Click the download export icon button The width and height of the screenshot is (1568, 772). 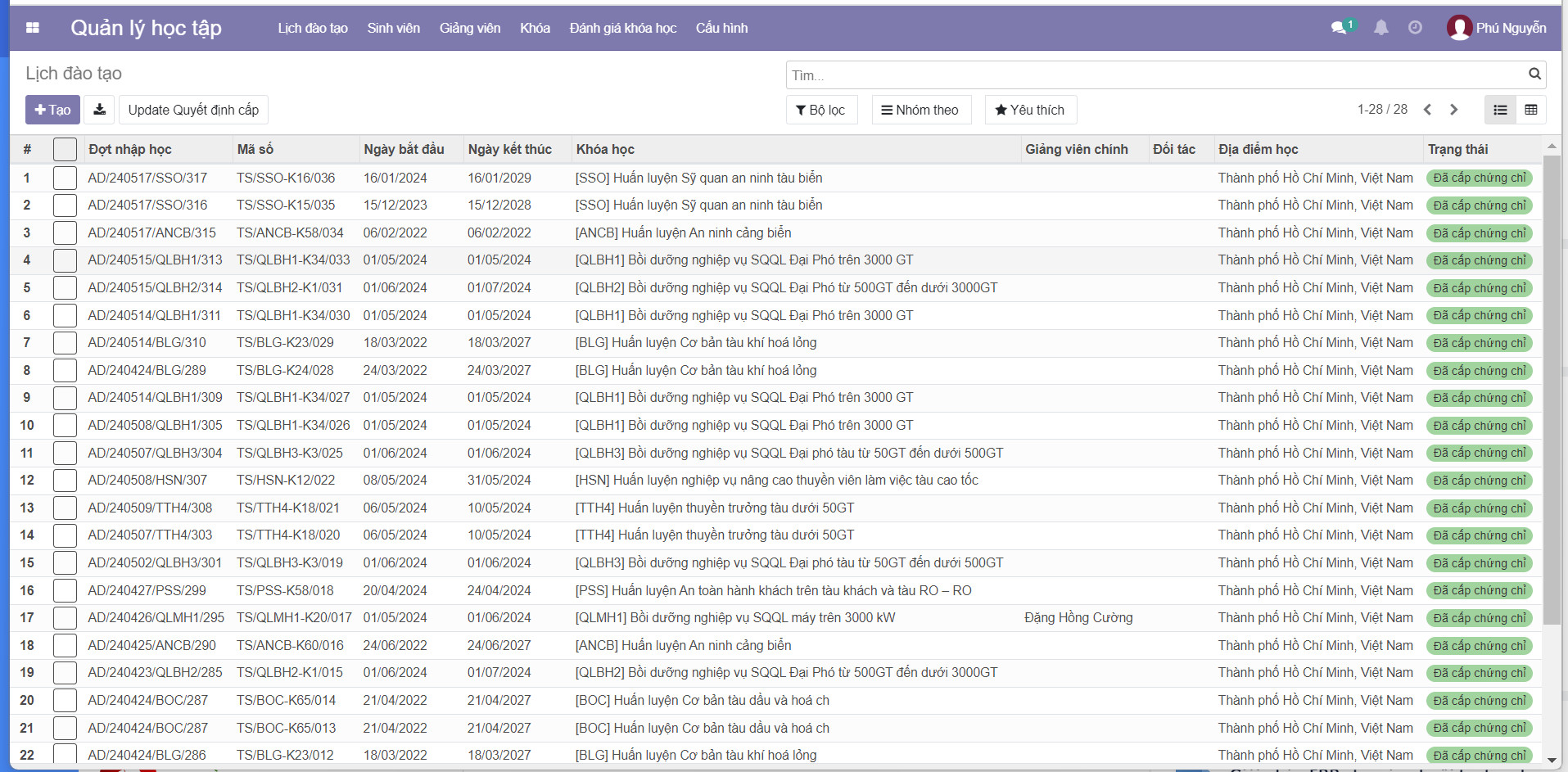click(x=99, y=110)
